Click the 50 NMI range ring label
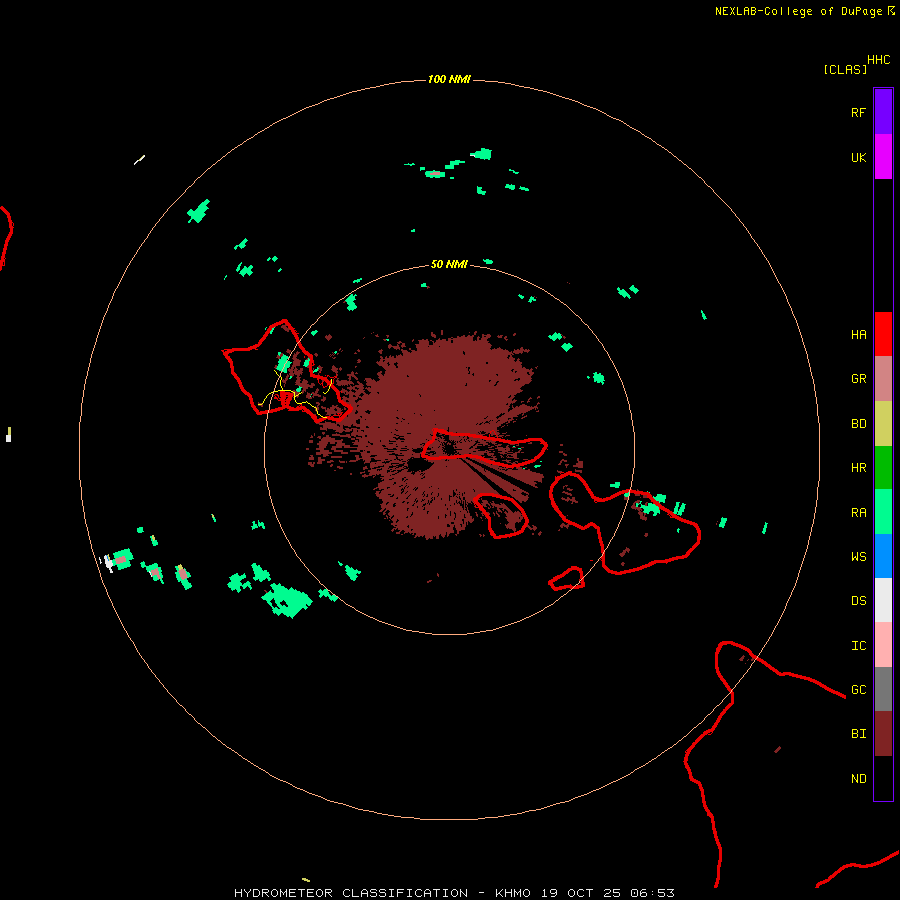 [x=449, y=264]
